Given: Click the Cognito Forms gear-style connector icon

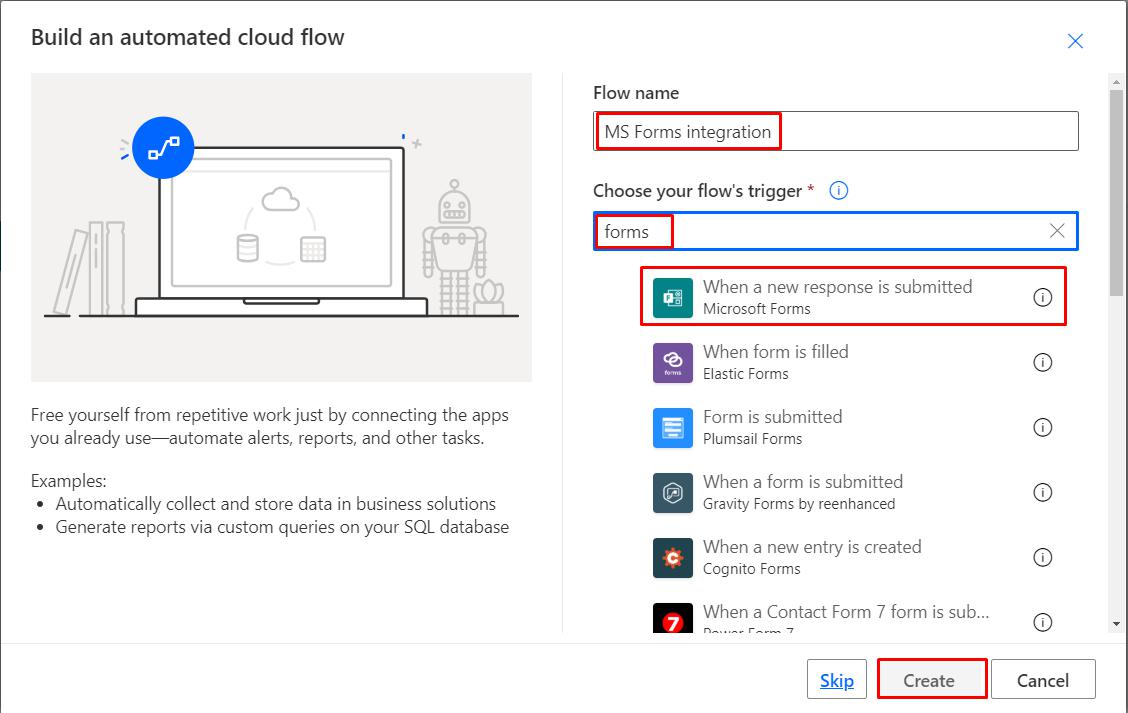Looking at the screenshot, I should tap(671, 557).
